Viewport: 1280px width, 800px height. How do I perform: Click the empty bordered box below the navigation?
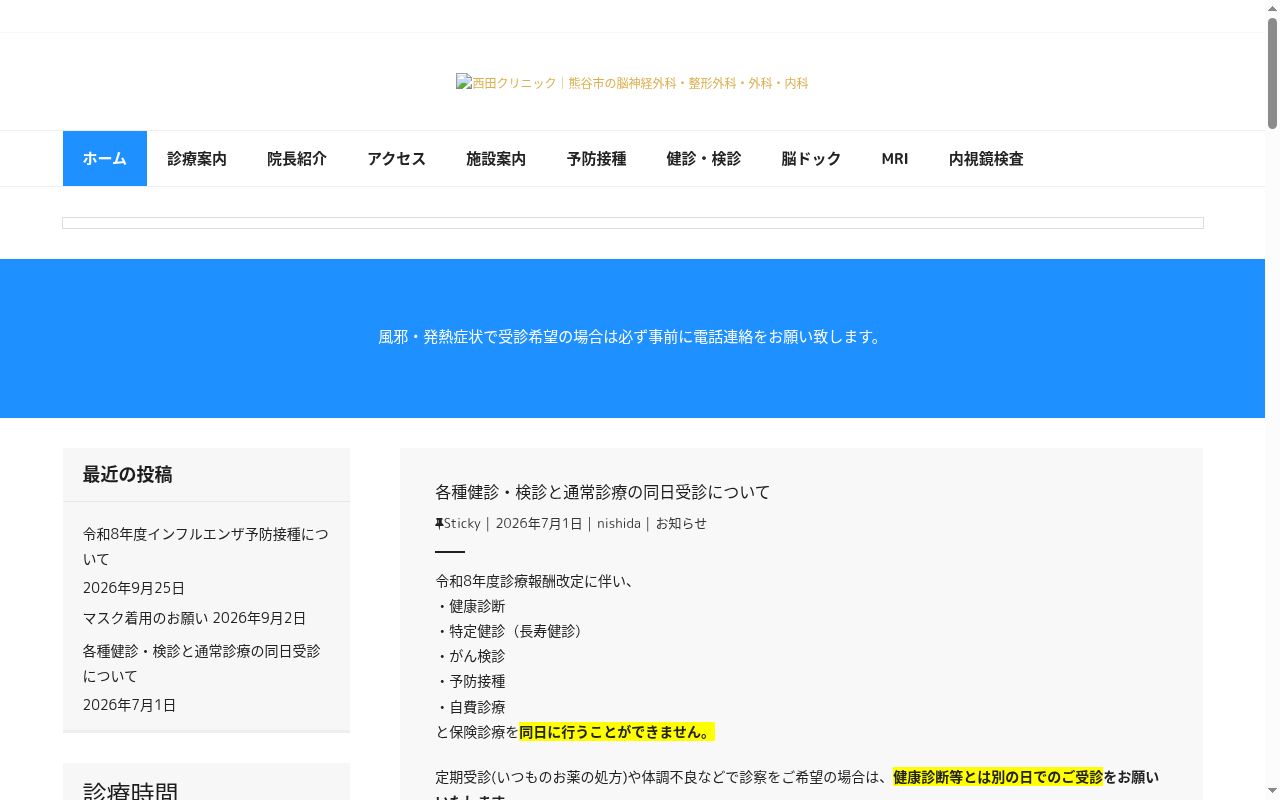click(633, 223)
